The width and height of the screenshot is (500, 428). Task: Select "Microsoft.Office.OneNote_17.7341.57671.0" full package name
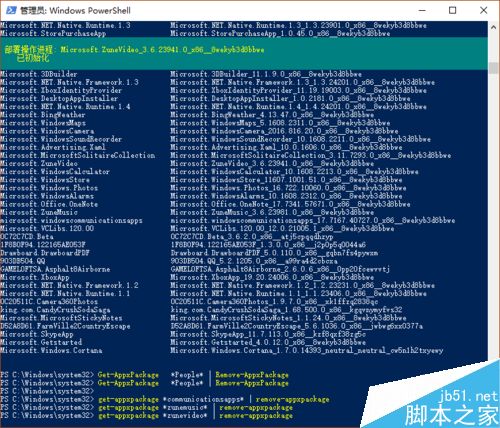tap(290, 204)
